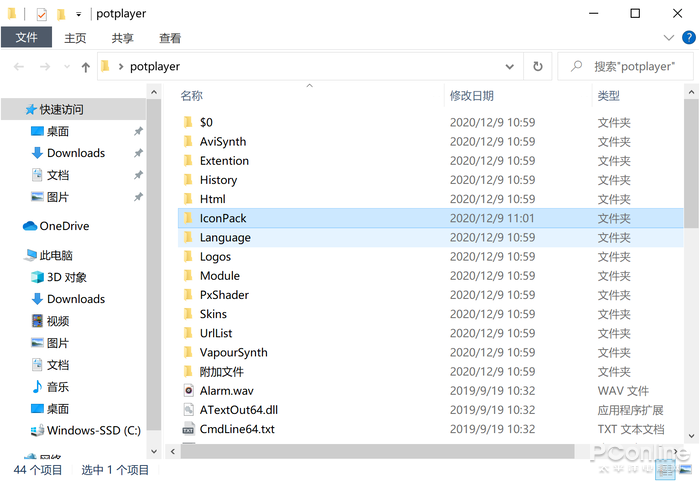Screen dimensions: 700x481
Task: Sort by 类型 column header
Action: tap(609, 96)
